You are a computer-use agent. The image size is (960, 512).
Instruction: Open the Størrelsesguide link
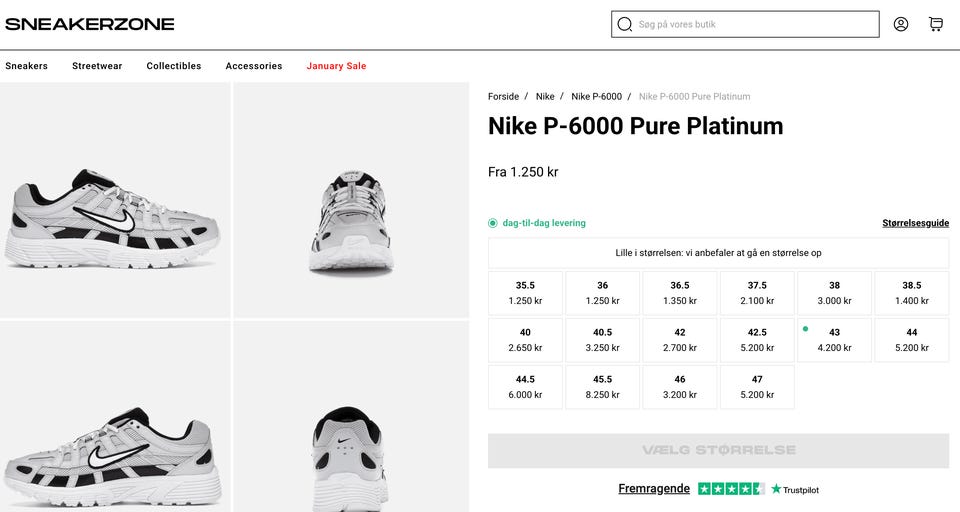tap(915, 223)
